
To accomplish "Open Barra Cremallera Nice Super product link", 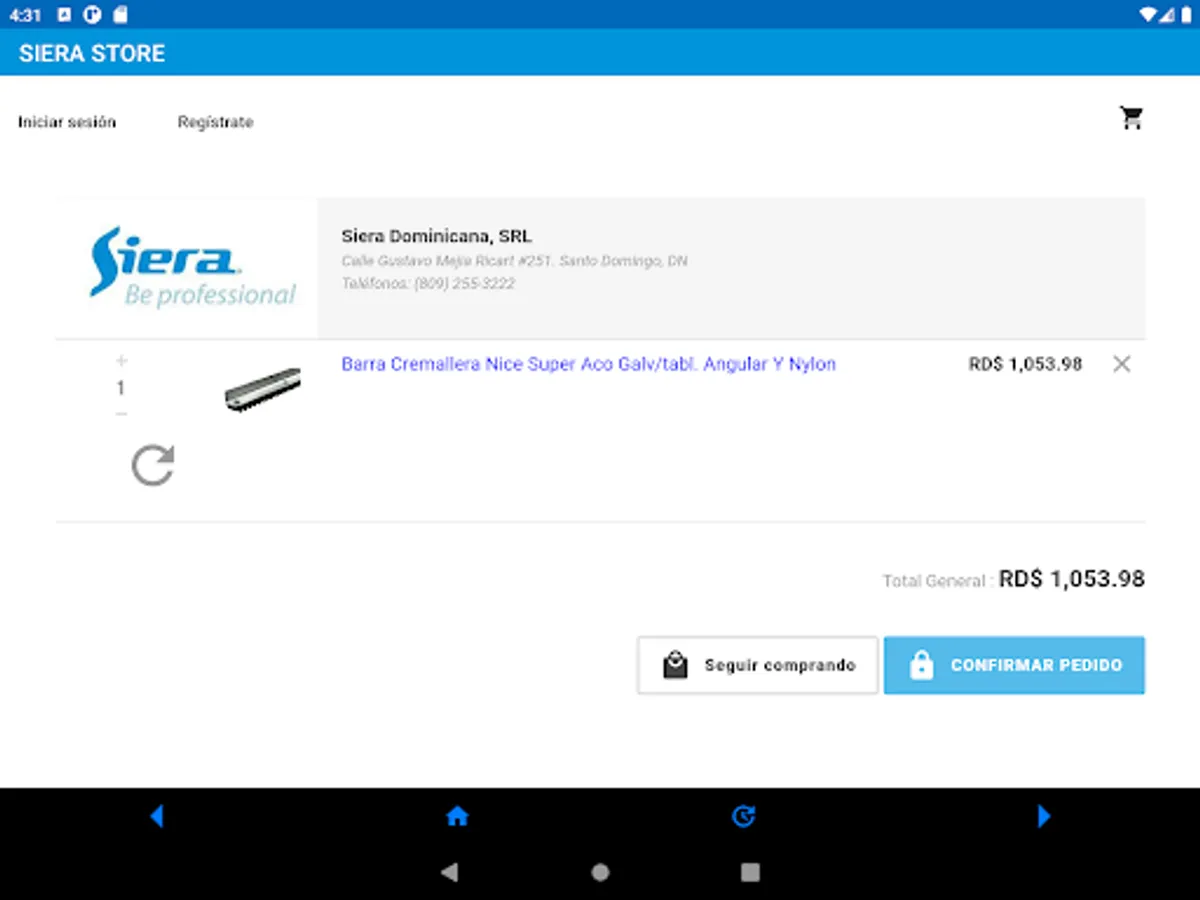I will point(588,364).
